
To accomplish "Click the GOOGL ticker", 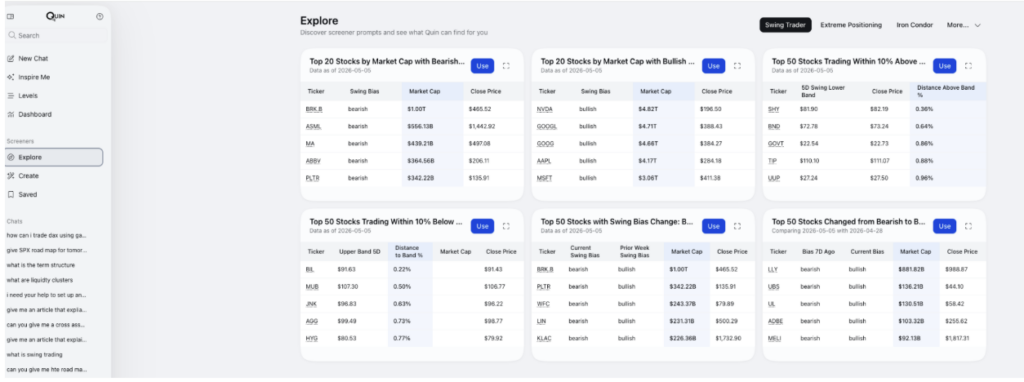I will (x=547, y=126).
